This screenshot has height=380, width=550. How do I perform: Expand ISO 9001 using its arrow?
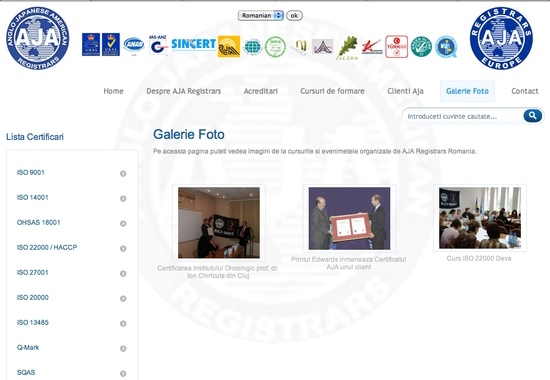point(123,173)
